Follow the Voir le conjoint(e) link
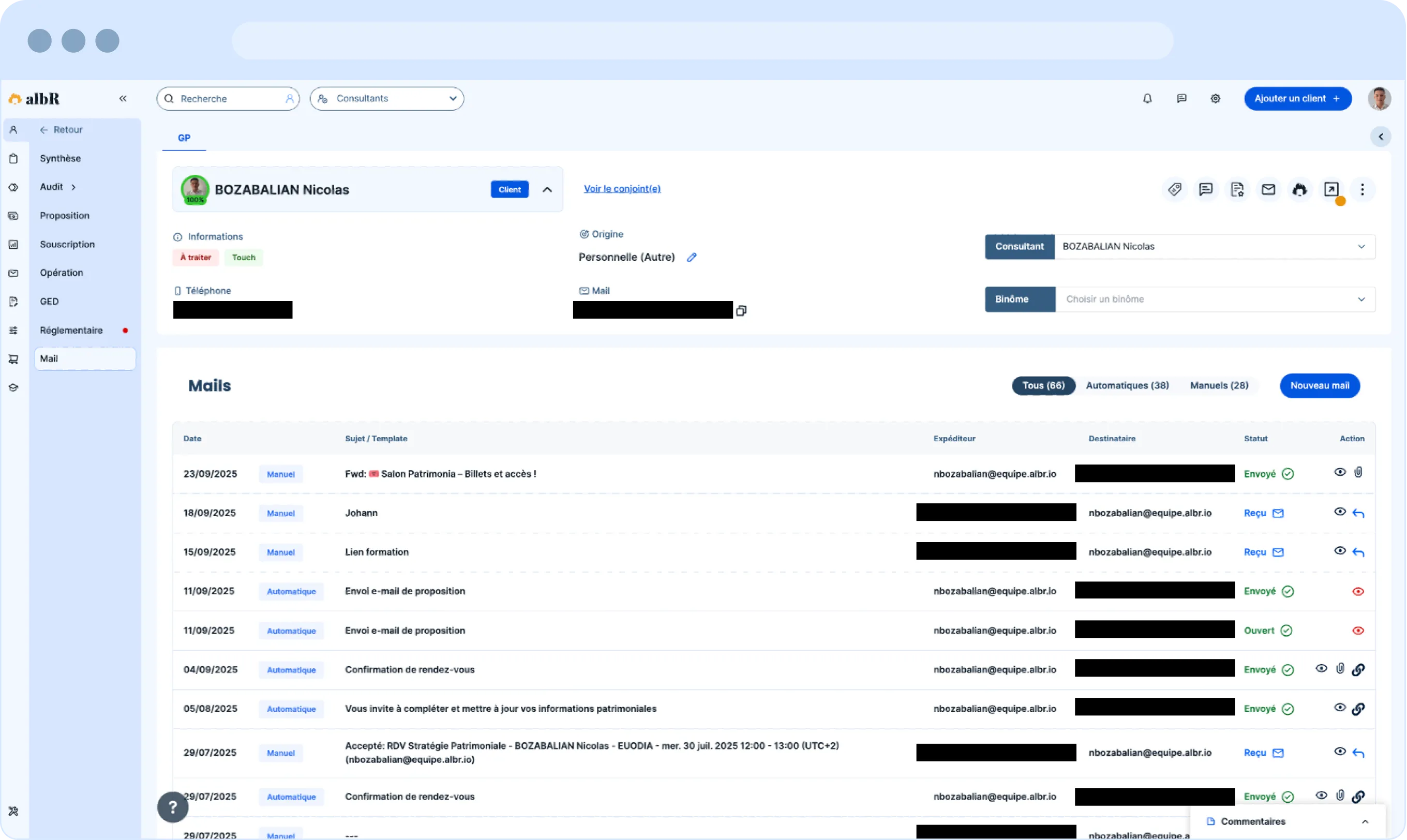This screenshot has height=840, width=1407. (621, 188)
